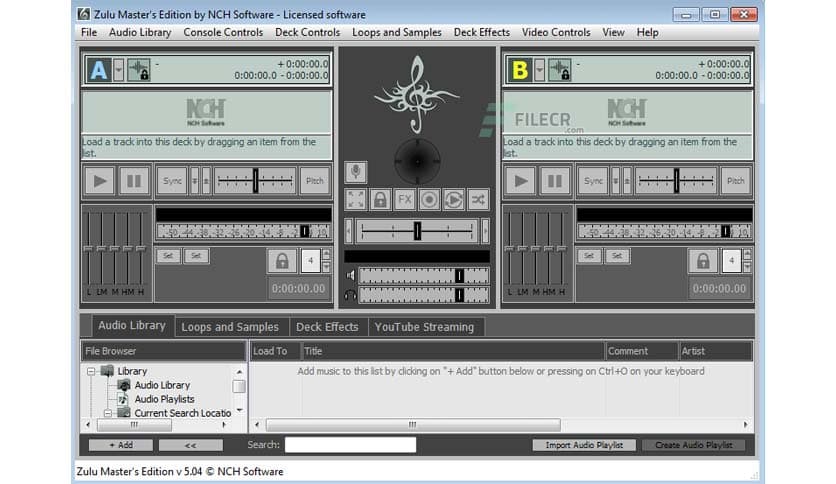This screenshot has height=484, width=836.
Task: Switch to the Deck Effects tab
Action: 327,327
